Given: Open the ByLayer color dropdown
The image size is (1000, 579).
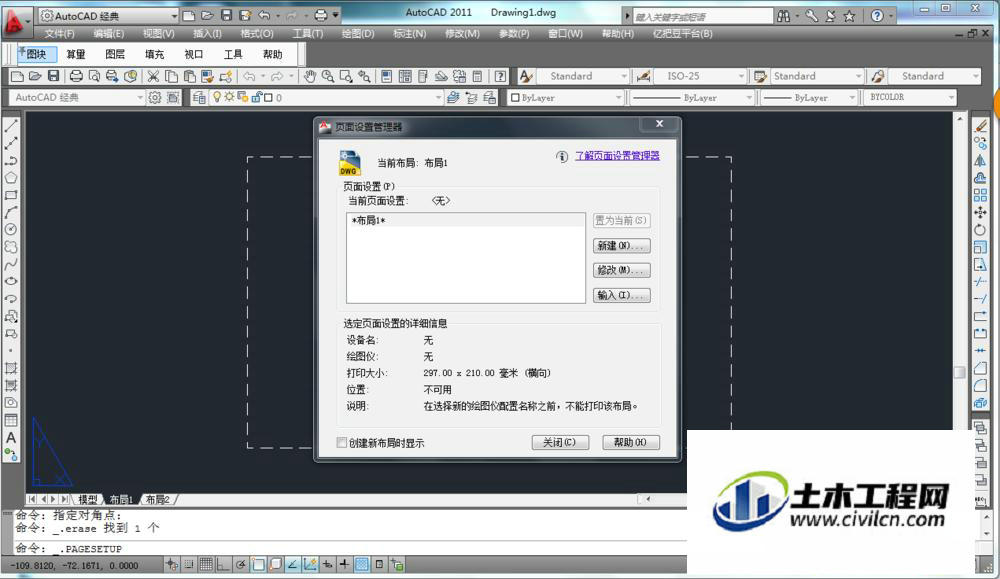Looking at the screenshot, I should tap(565, 98).
